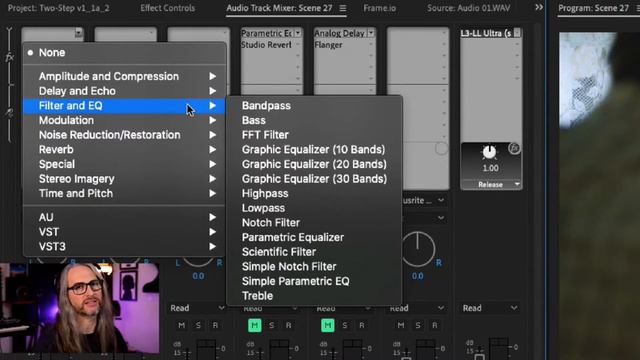Viewport: 640px width, 360px height.
Task: Apply the Highpass filter
Action: (314, 194)
